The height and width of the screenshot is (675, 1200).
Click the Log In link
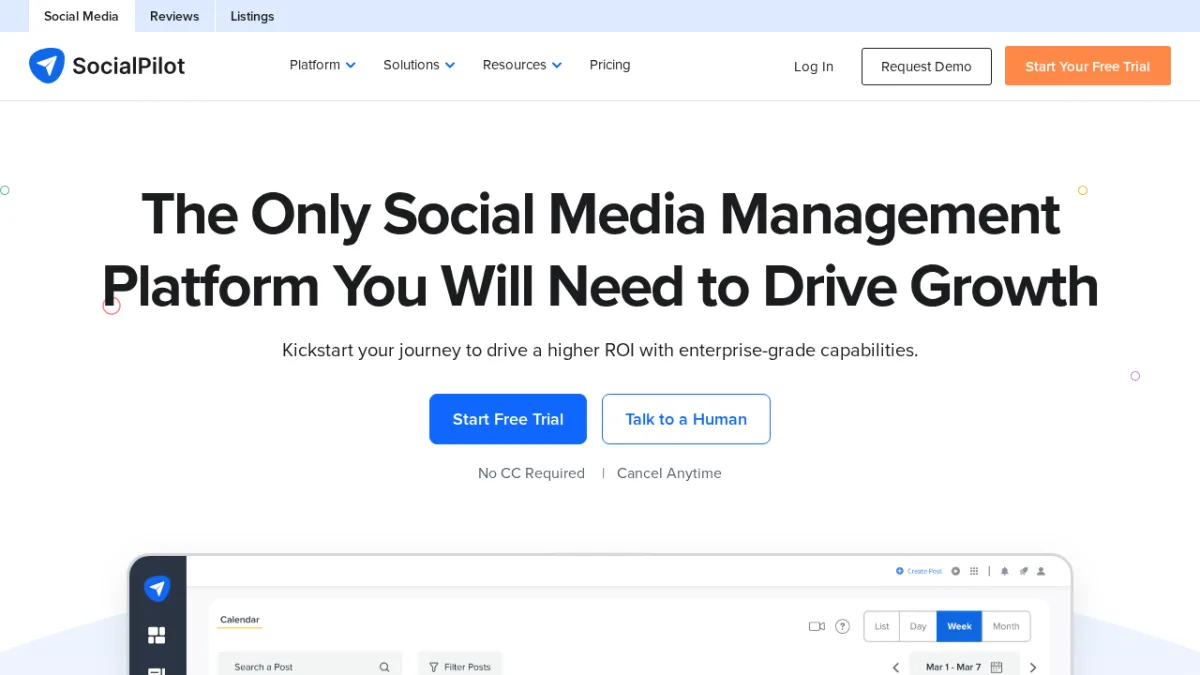[813, 67]
